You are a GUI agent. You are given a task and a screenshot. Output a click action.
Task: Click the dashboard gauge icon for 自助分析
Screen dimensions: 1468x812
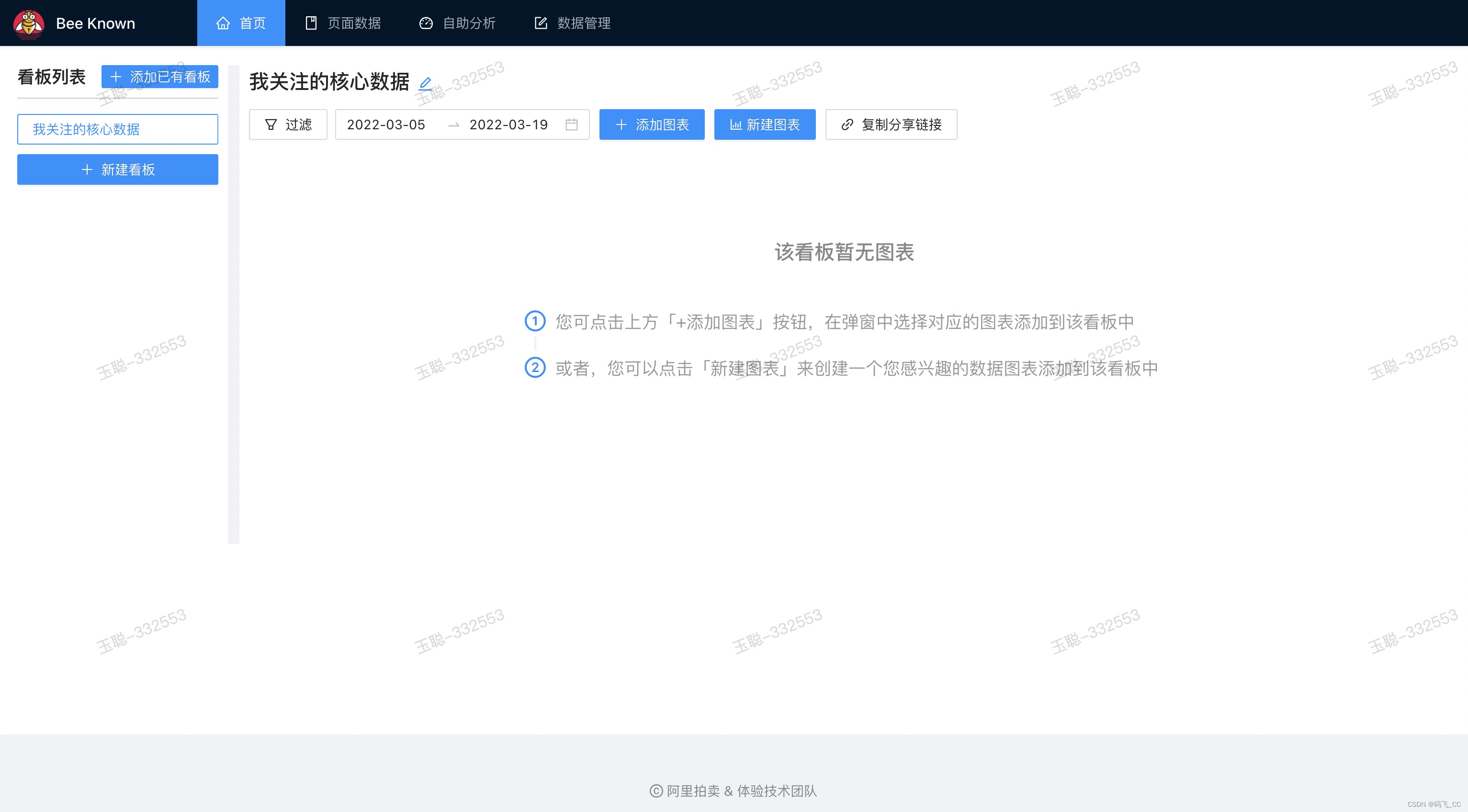point(426,23)
